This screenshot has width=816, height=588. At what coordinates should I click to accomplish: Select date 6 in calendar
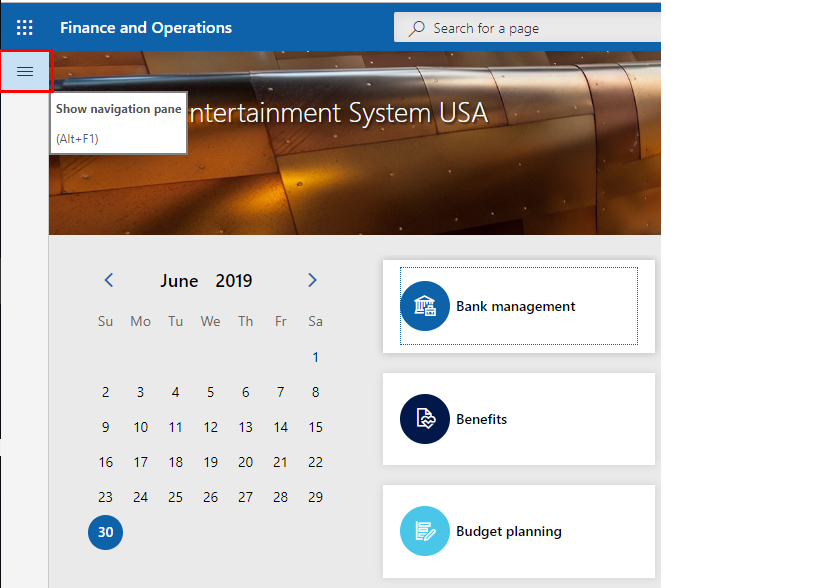pyautogui.click(x=246, y=392)
